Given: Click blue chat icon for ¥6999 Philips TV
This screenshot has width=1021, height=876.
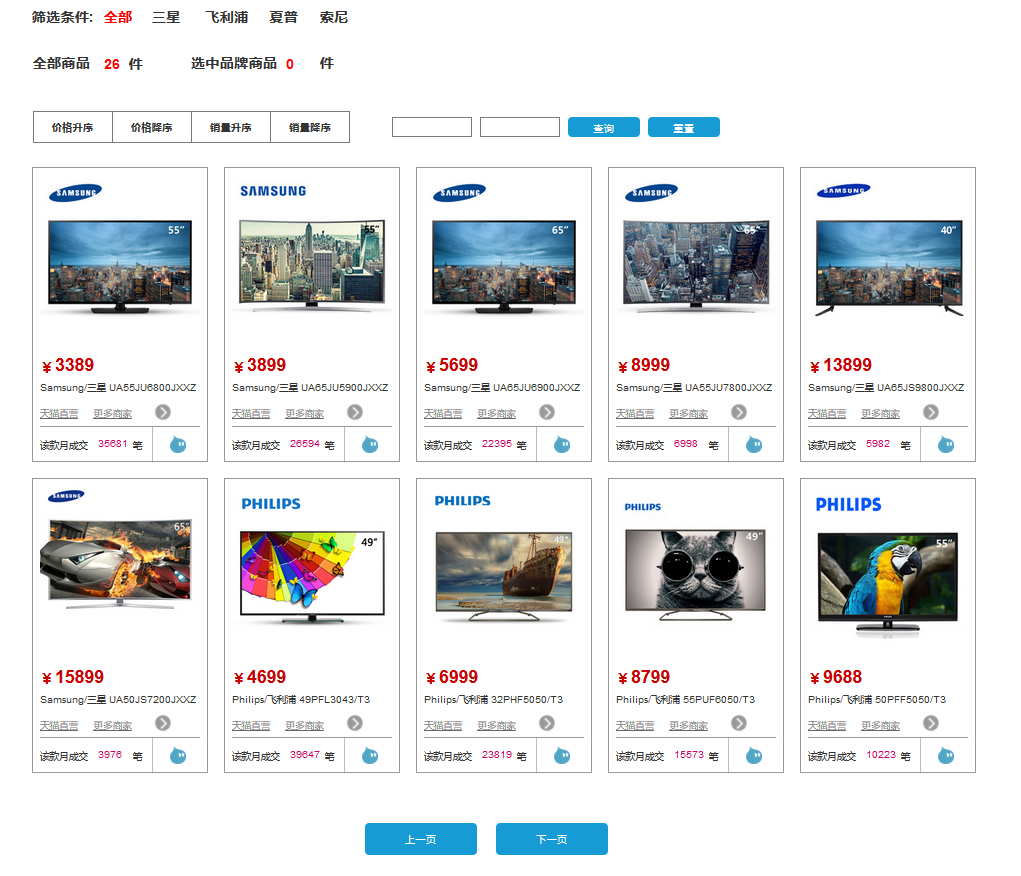Looking at the screenshot, I should pos(562,756).
